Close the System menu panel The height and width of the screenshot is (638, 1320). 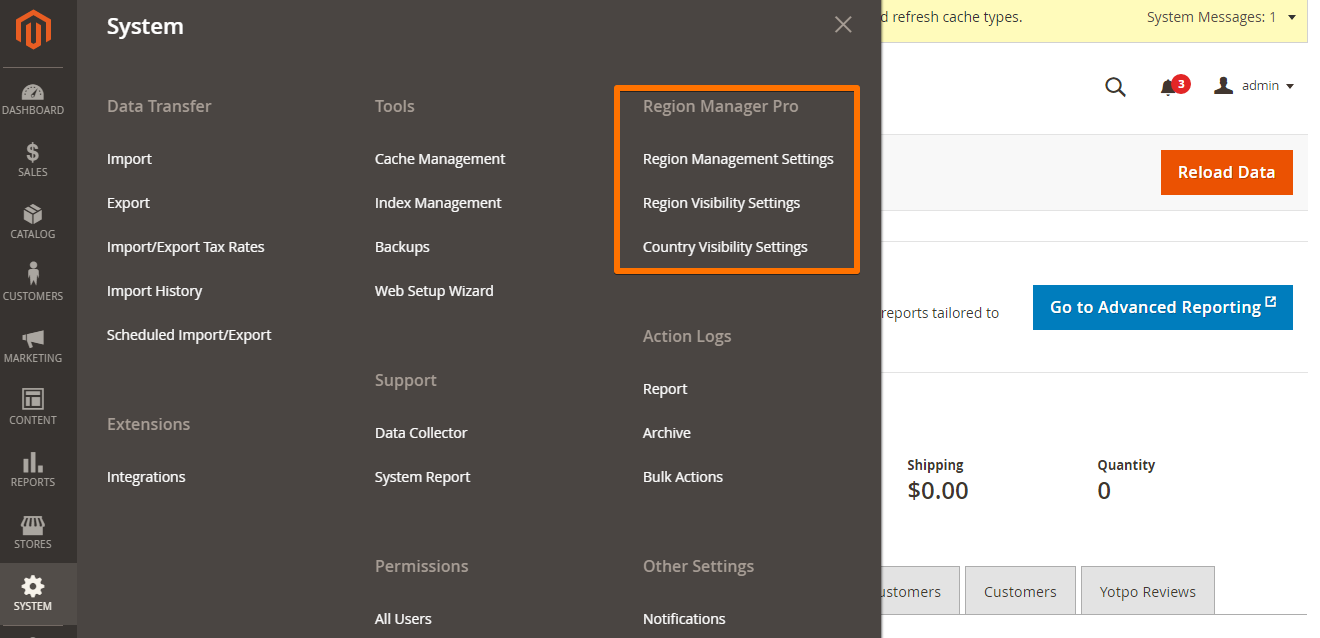pos(843,25)
